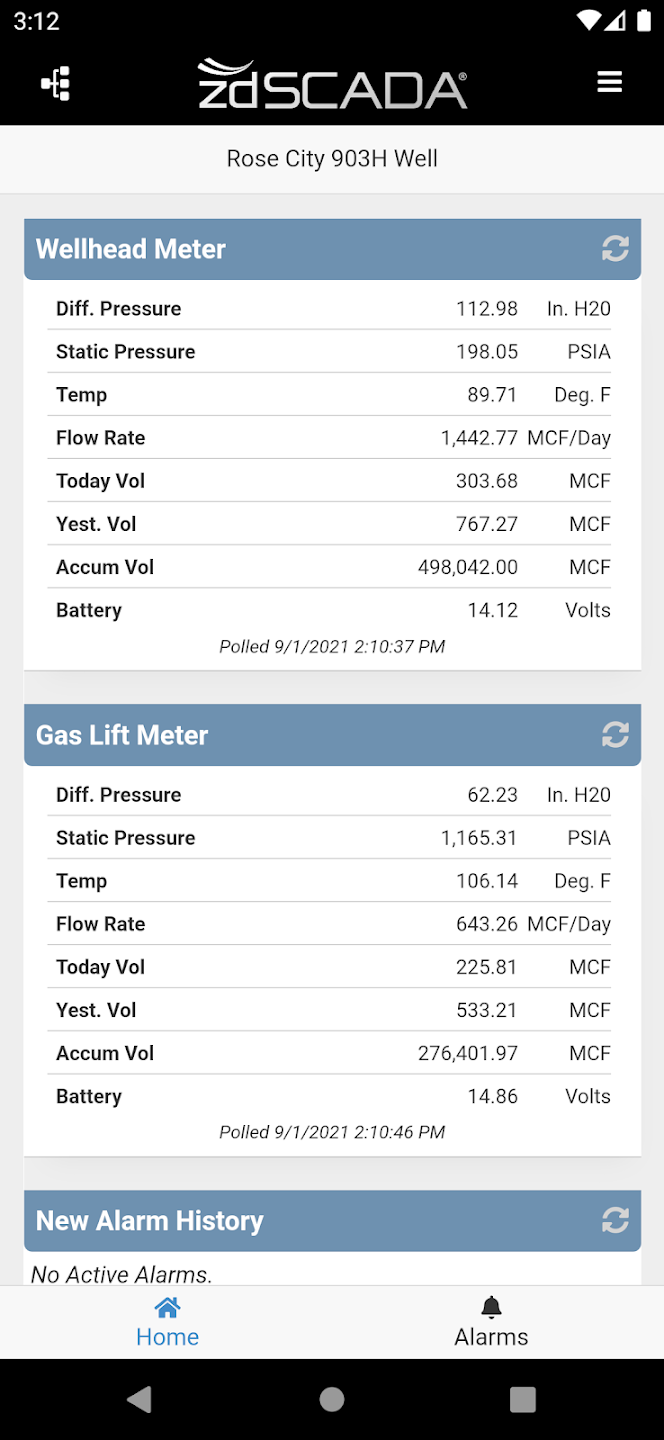Tap the Rose City 903H Well title
Image resolution: width=664 pixels, height=1440 pixels.
(332, 159)
